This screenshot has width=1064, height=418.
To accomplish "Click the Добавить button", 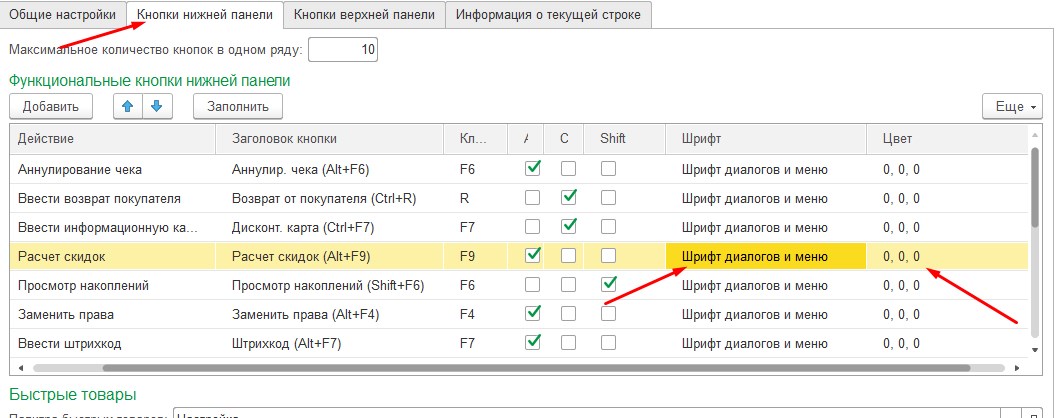I will coord(50,106).
